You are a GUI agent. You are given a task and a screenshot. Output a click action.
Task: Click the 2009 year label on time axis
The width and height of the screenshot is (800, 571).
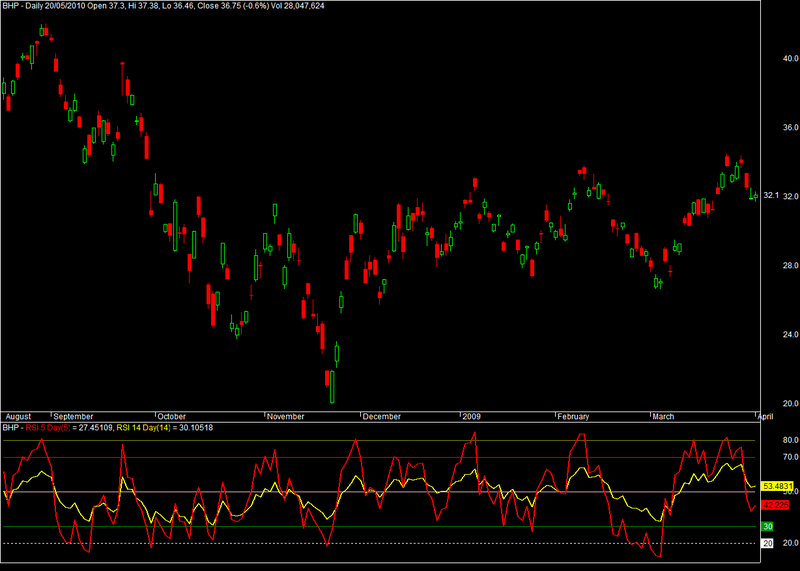(x=471, y=416)
